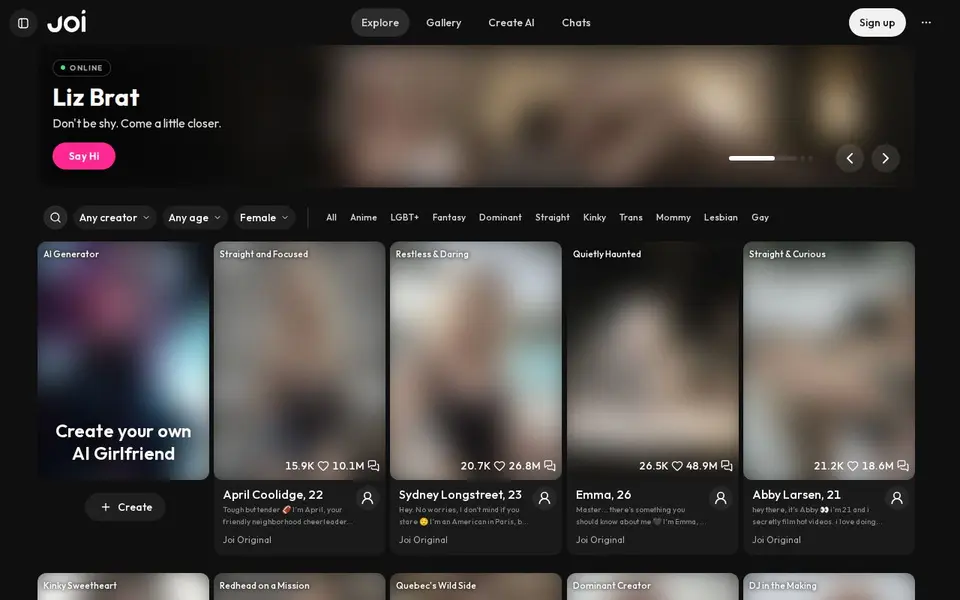Filter by Dominant category

coord(500,217)
